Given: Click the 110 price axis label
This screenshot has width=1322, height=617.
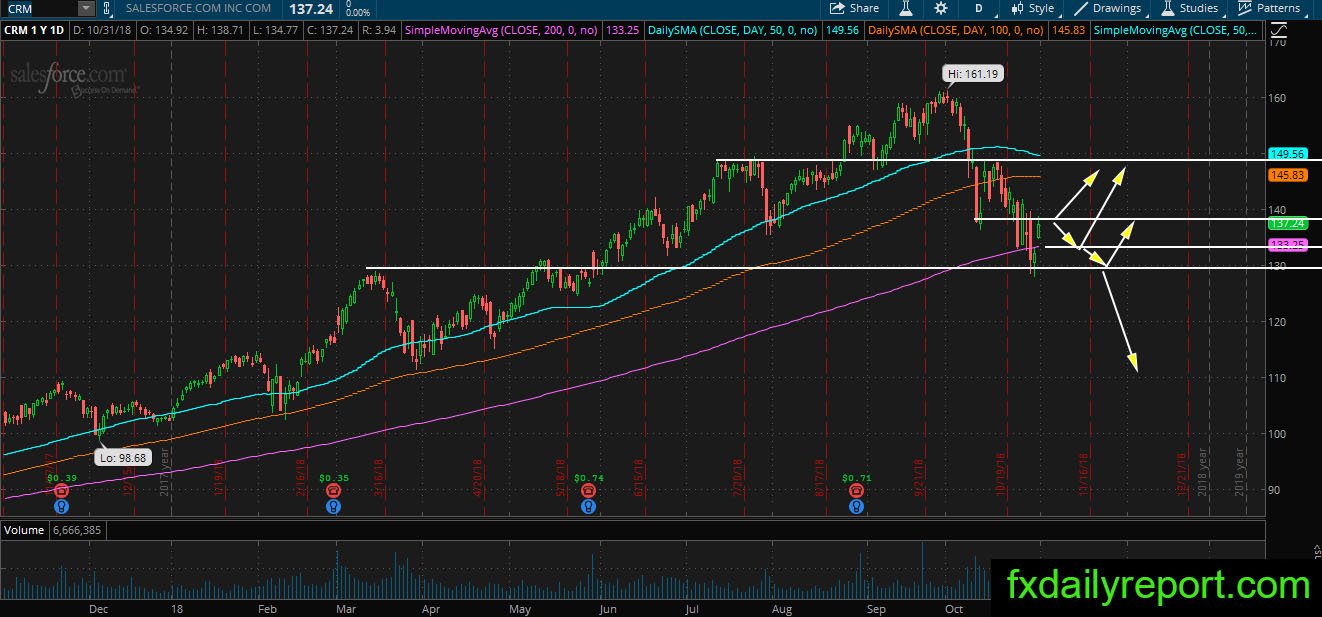Looking at the screenshot, I should click(x=1277, y=378).
